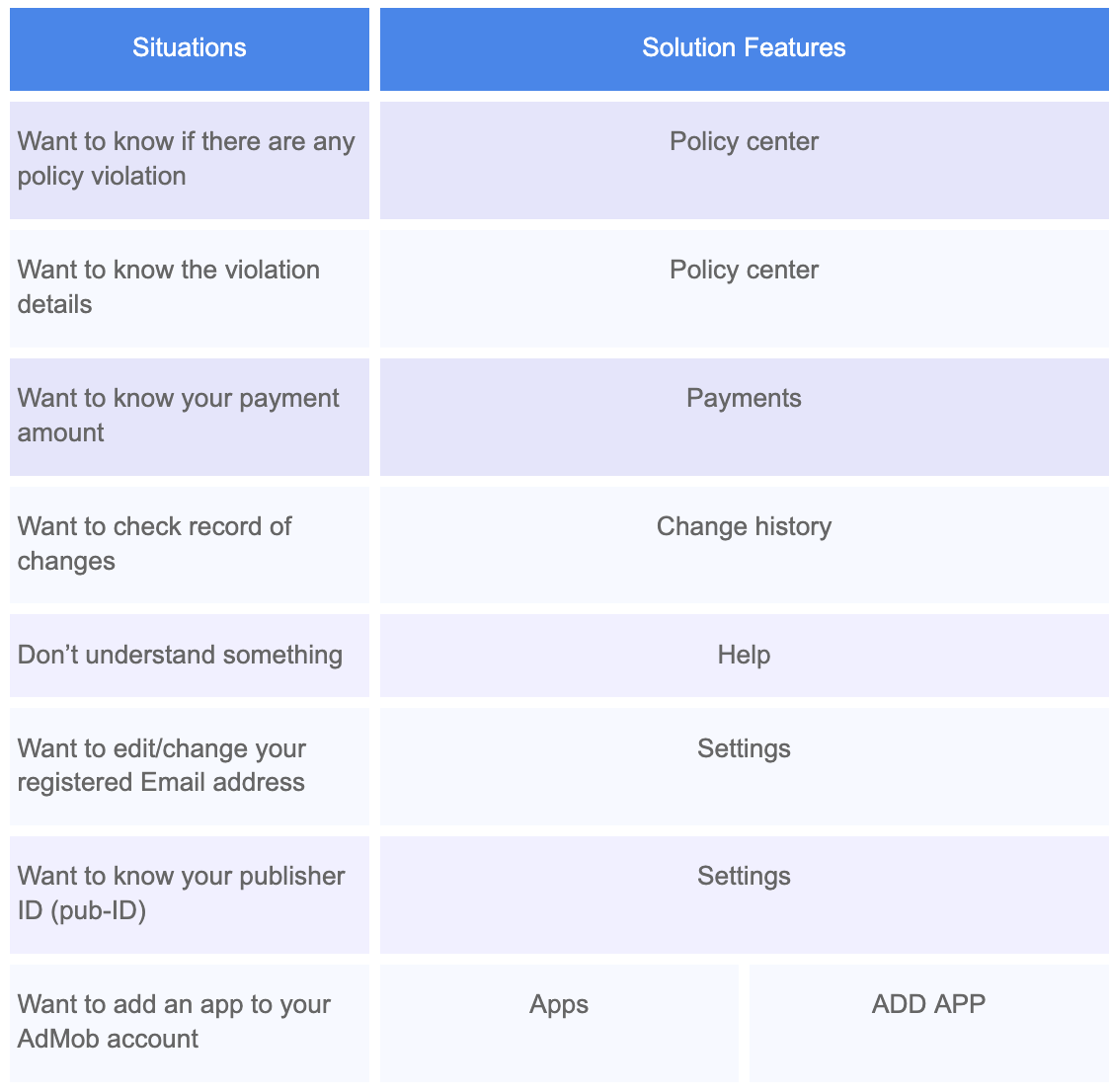
Task: Click the Solution Features column header
Action: pyautogui.click(x=744, y=47)
